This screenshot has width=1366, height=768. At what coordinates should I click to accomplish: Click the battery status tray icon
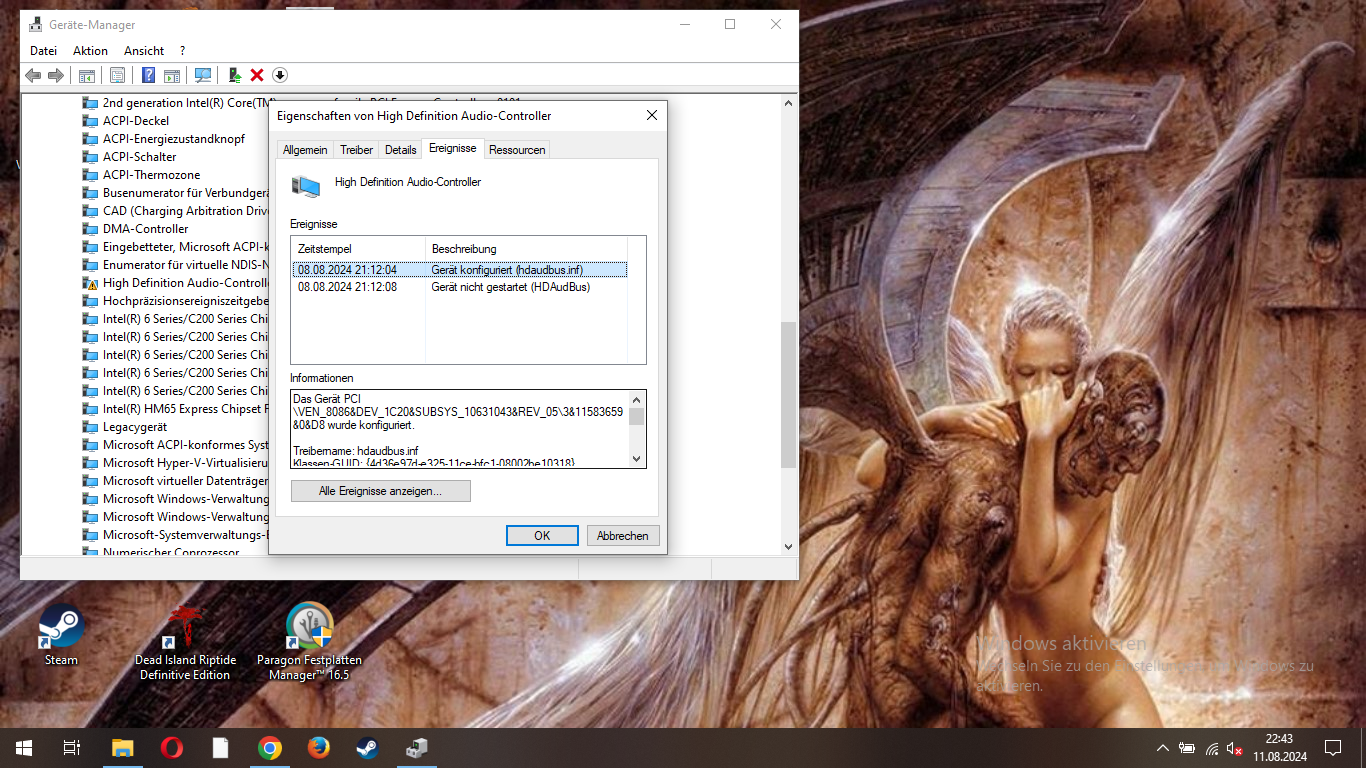click(1187, 748)
